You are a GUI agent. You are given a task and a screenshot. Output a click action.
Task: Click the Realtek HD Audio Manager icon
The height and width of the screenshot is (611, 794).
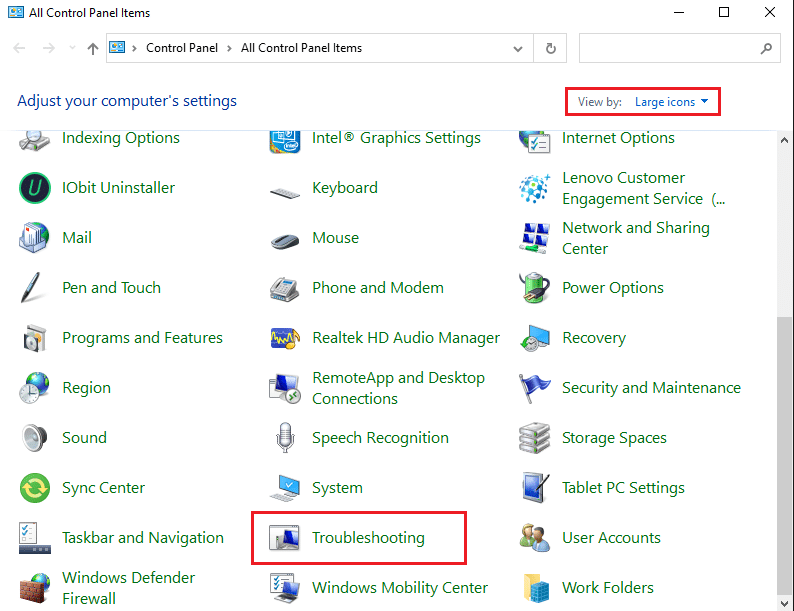(x=285, y=338)
